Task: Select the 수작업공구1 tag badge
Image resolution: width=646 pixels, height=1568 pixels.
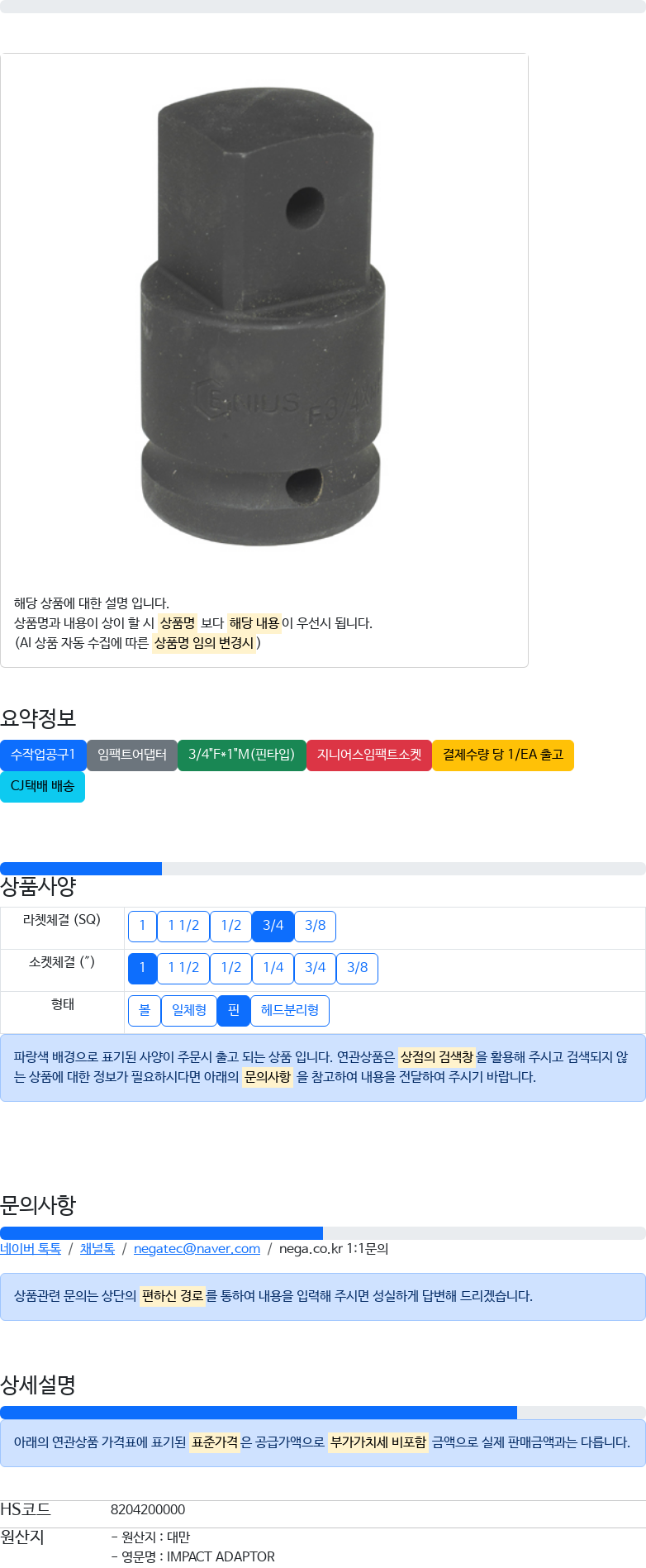Action: tap(43, 755)
